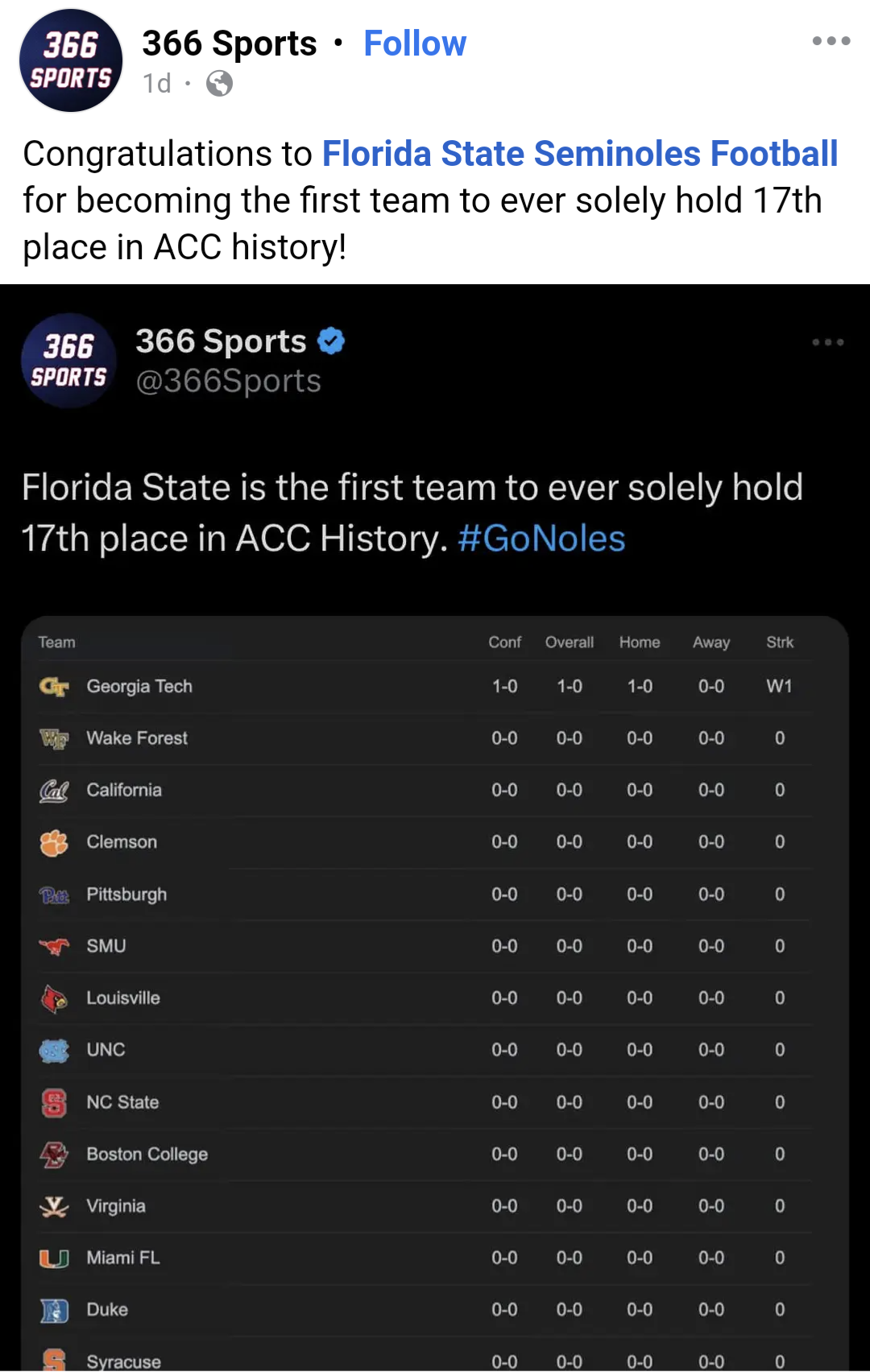Click the blue verified badge
This screenshot has height=1372, width=870.
[331, 341]
